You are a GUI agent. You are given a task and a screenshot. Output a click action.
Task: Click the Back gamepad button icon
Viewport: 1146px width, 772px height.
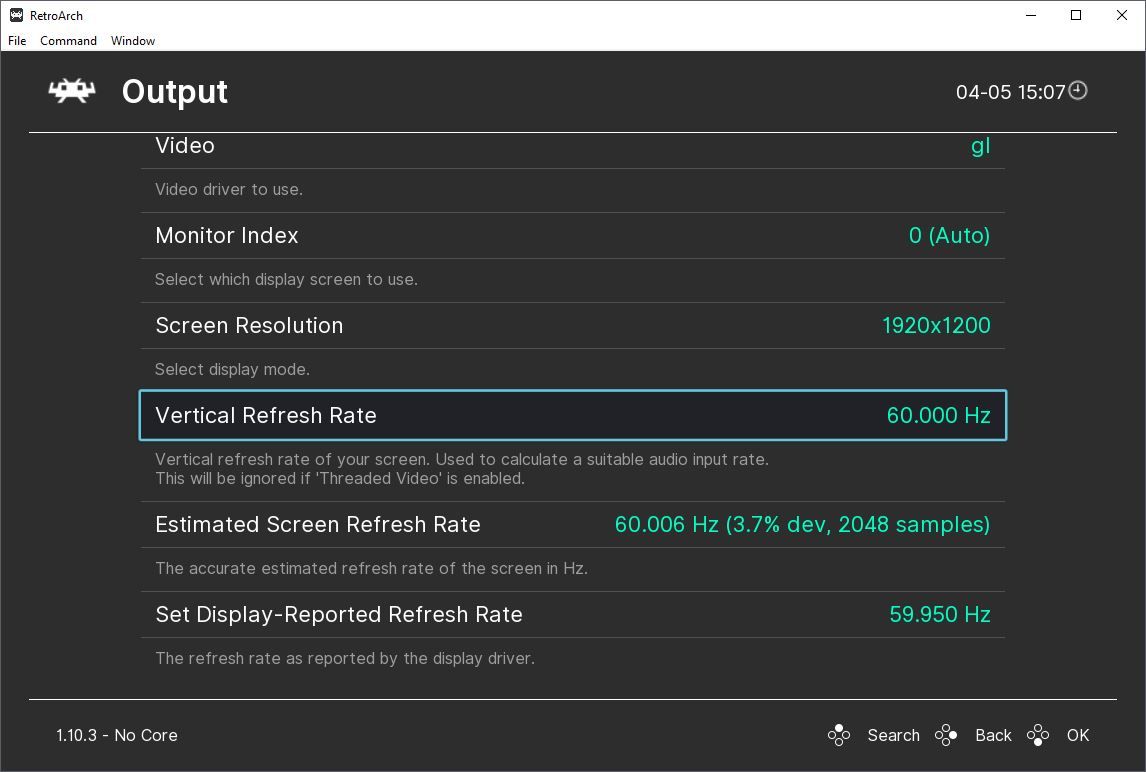click(946, 735)
